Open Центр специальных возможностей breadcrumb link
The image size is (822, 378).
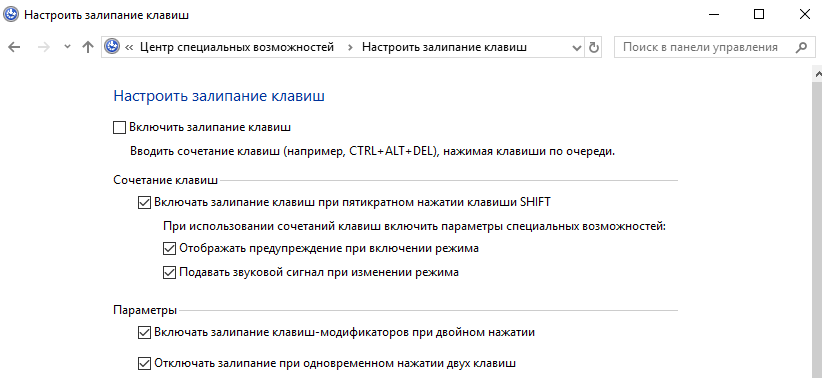(237, 47)
